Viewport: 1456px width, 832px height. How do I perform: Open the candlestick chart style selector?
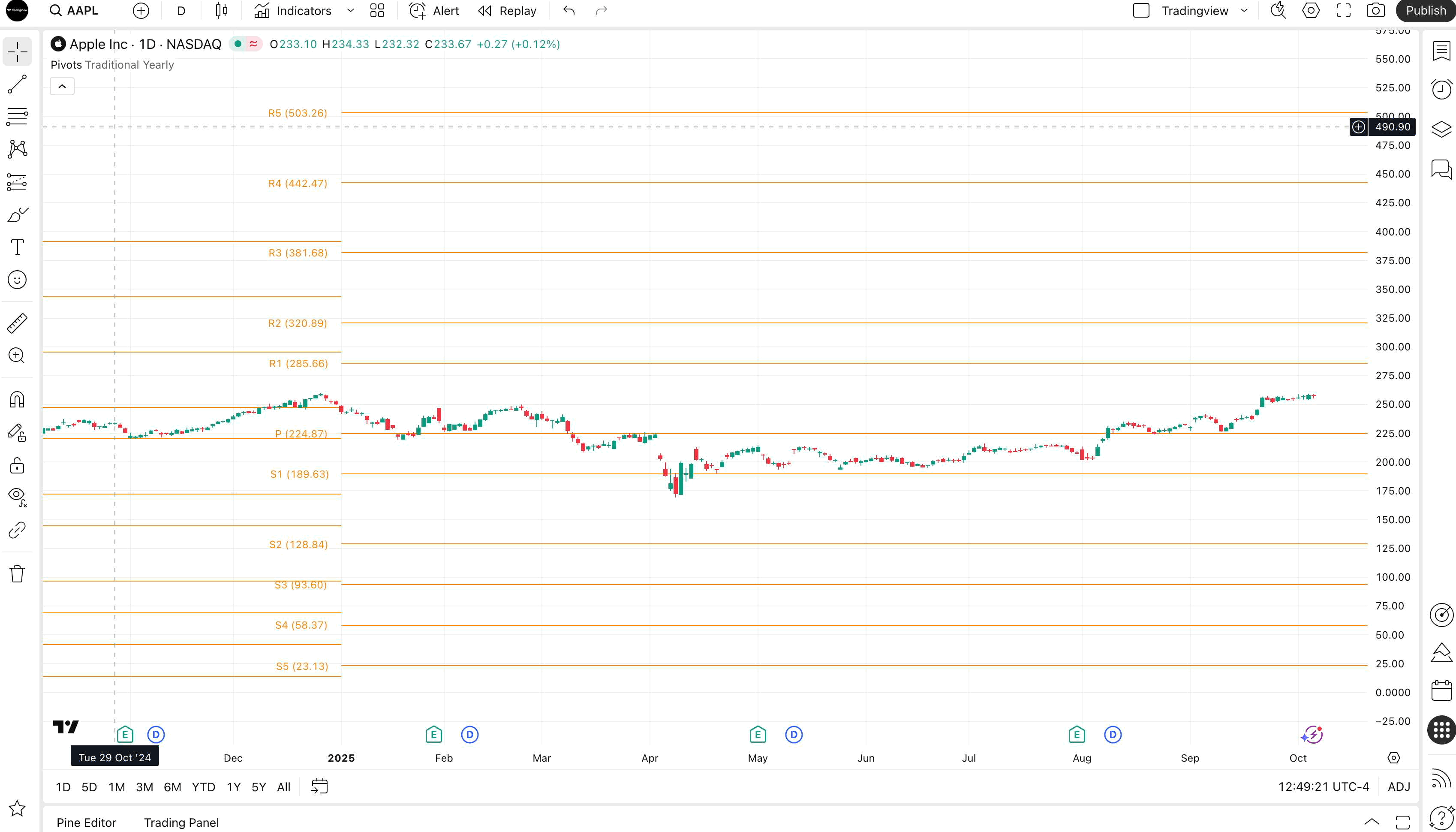[222, 11]
